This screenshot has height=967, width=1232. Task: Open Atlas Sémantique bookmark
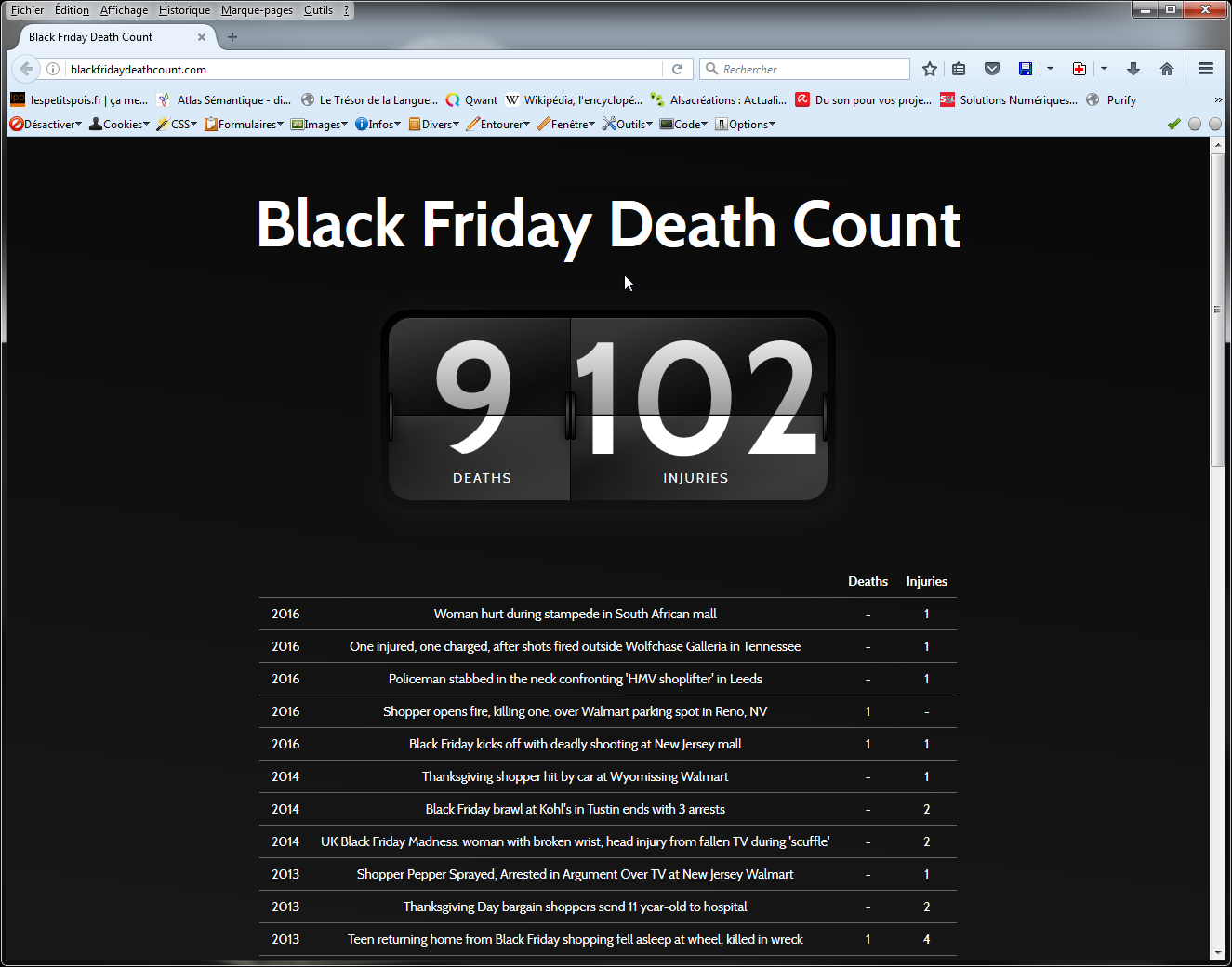pyautogui.click(x=224, y=99)
